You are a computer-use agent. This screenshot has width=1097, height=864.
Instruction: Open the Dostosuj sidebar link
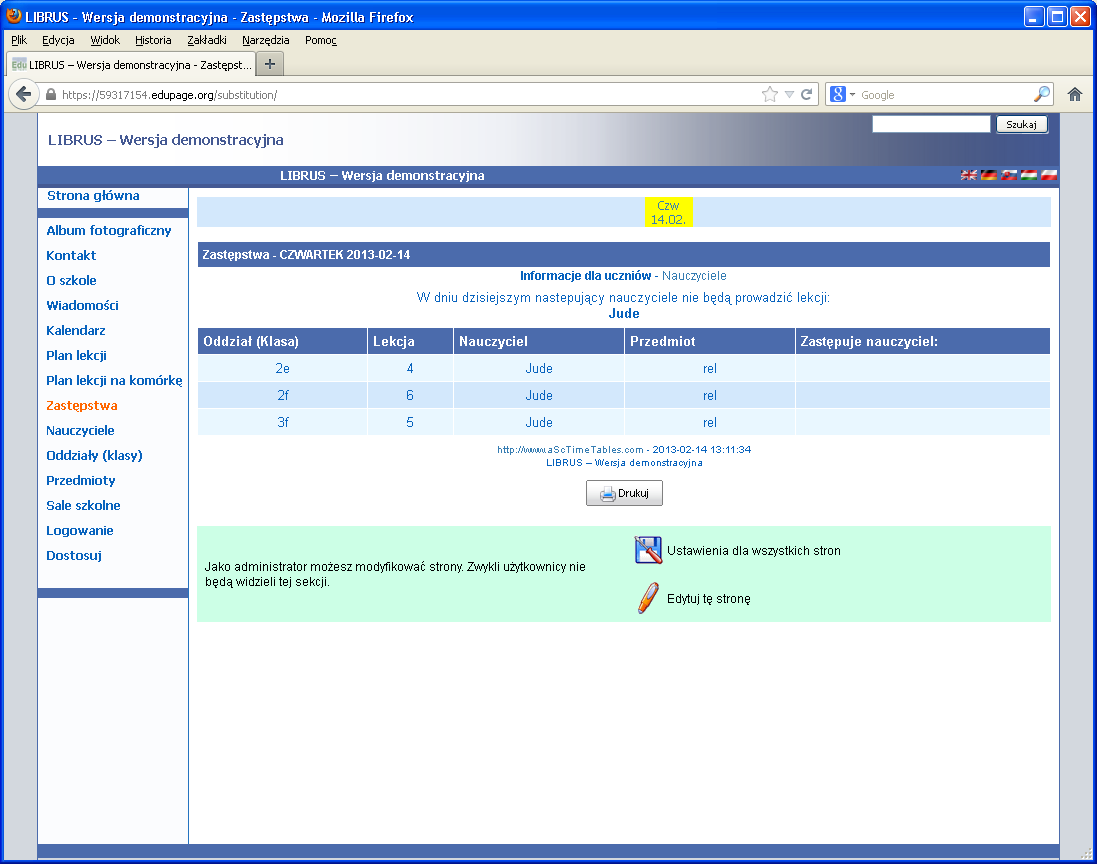pos(73,555)
